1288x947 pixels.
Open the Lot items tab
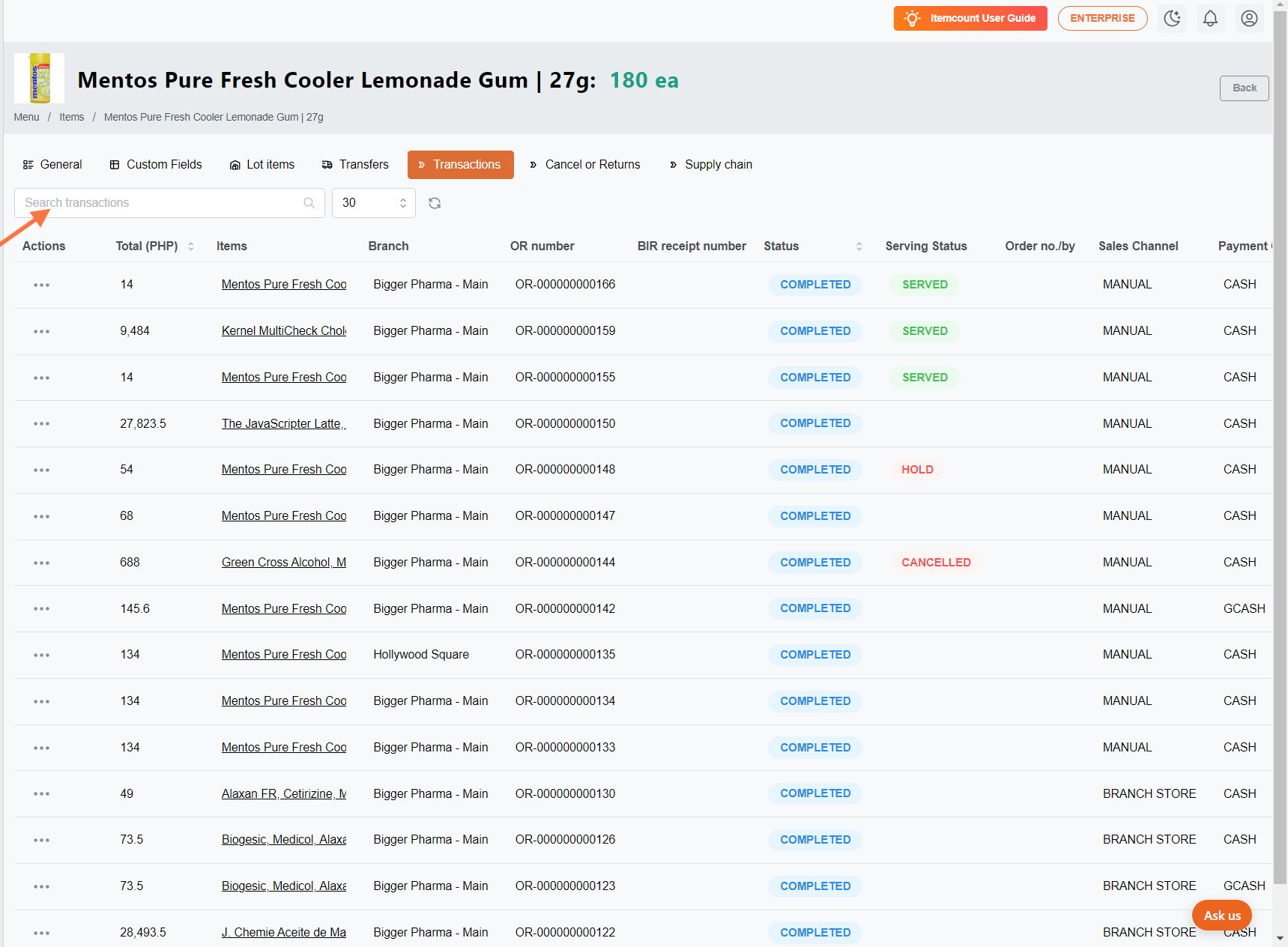tap(262, 165)
